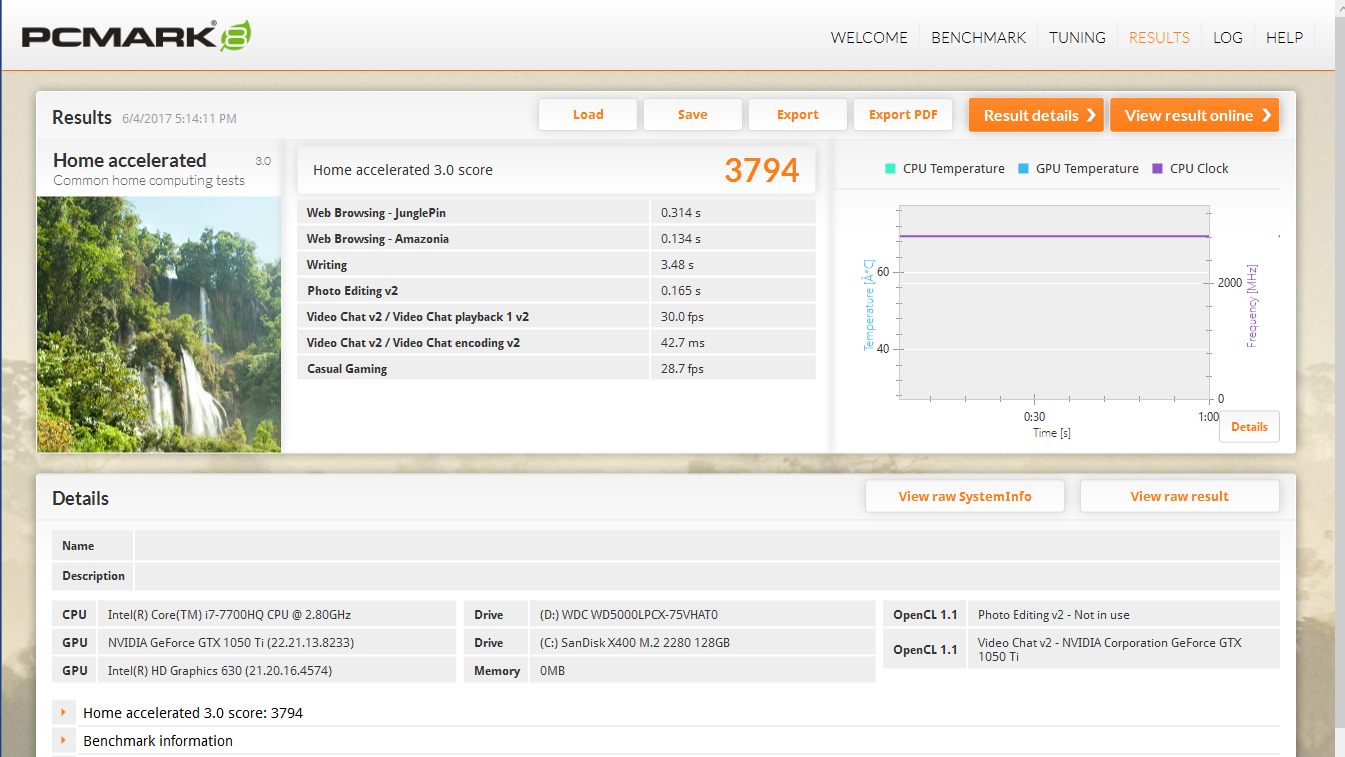This screenshot has width=1345, height=757.
Task: Click View result online
Action: 1194,116
